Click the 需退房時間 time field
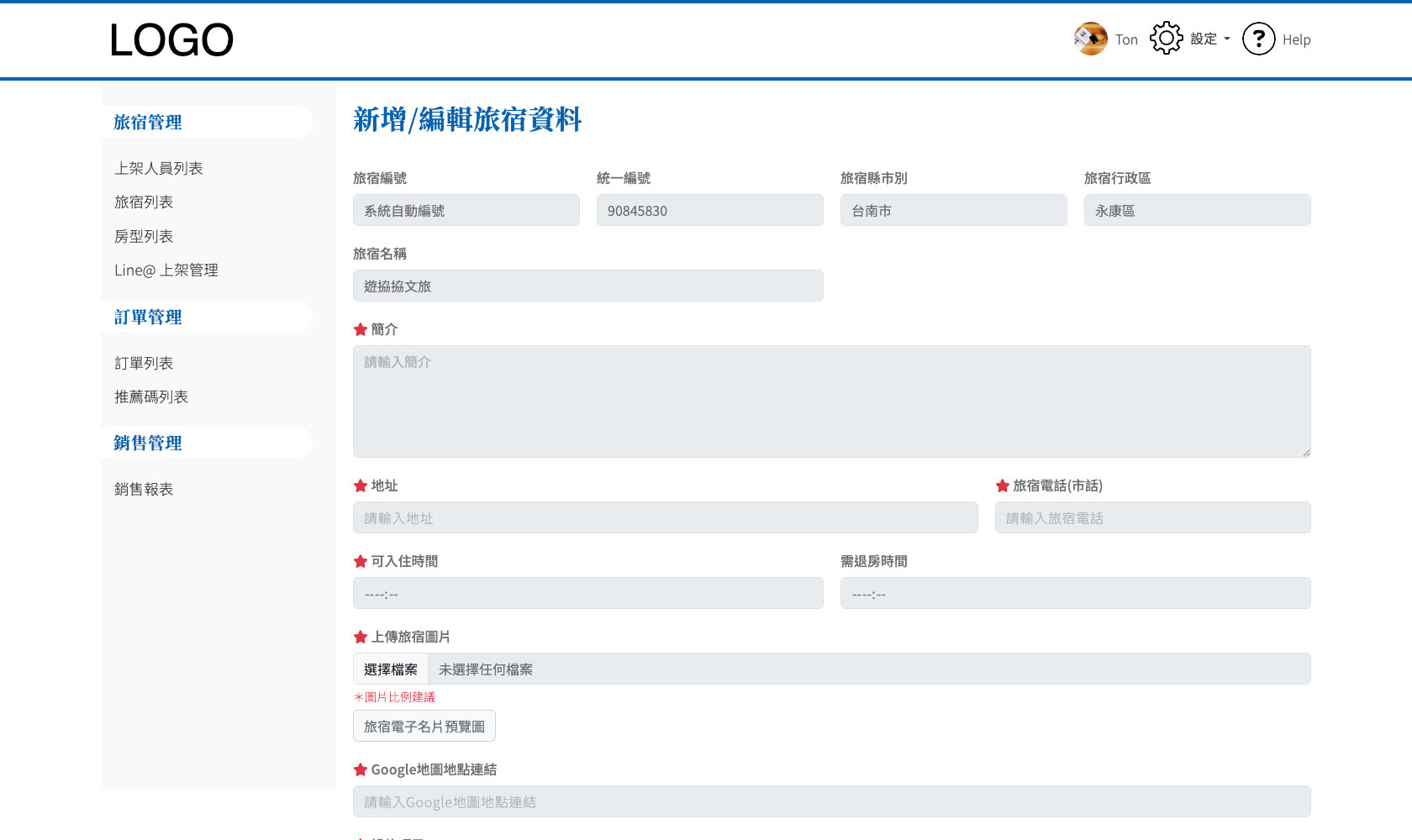This screenshot has width=1412, height=840. pyautogui.click(x=1075, y=593)
